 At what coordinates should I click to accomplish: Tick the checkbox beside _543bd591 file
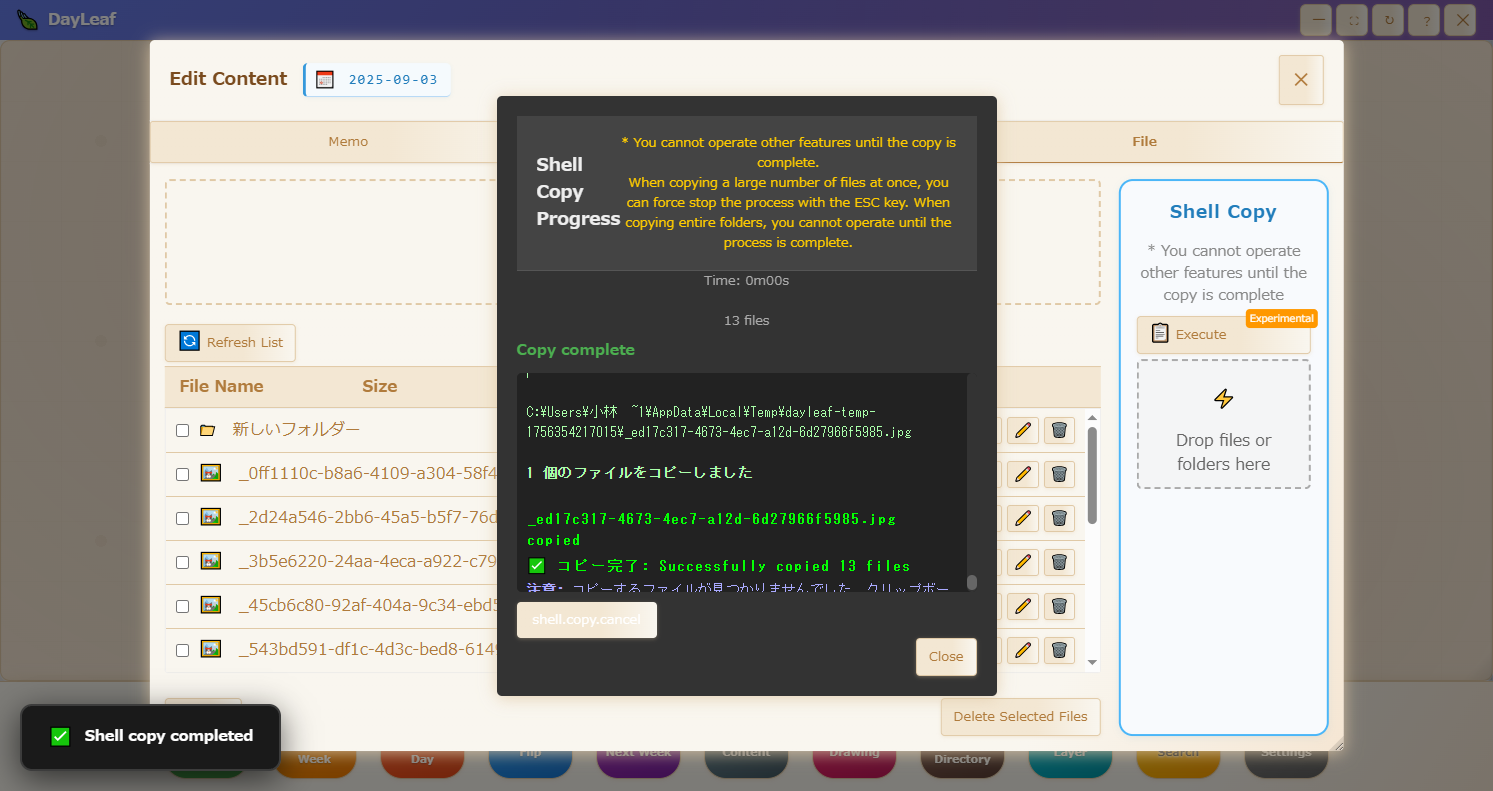pyautogui.click(x=182, y=650)
